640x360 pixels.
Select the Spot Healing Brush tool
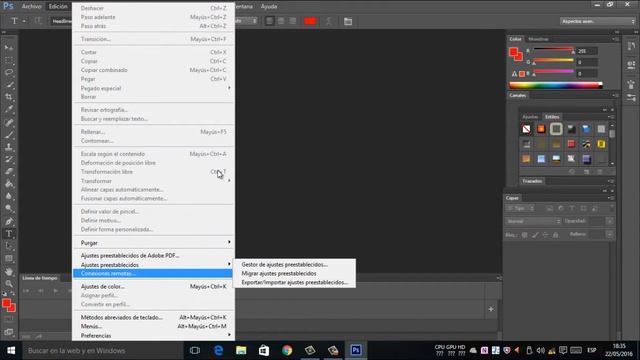pyautogui.click(x=9, y=122)
